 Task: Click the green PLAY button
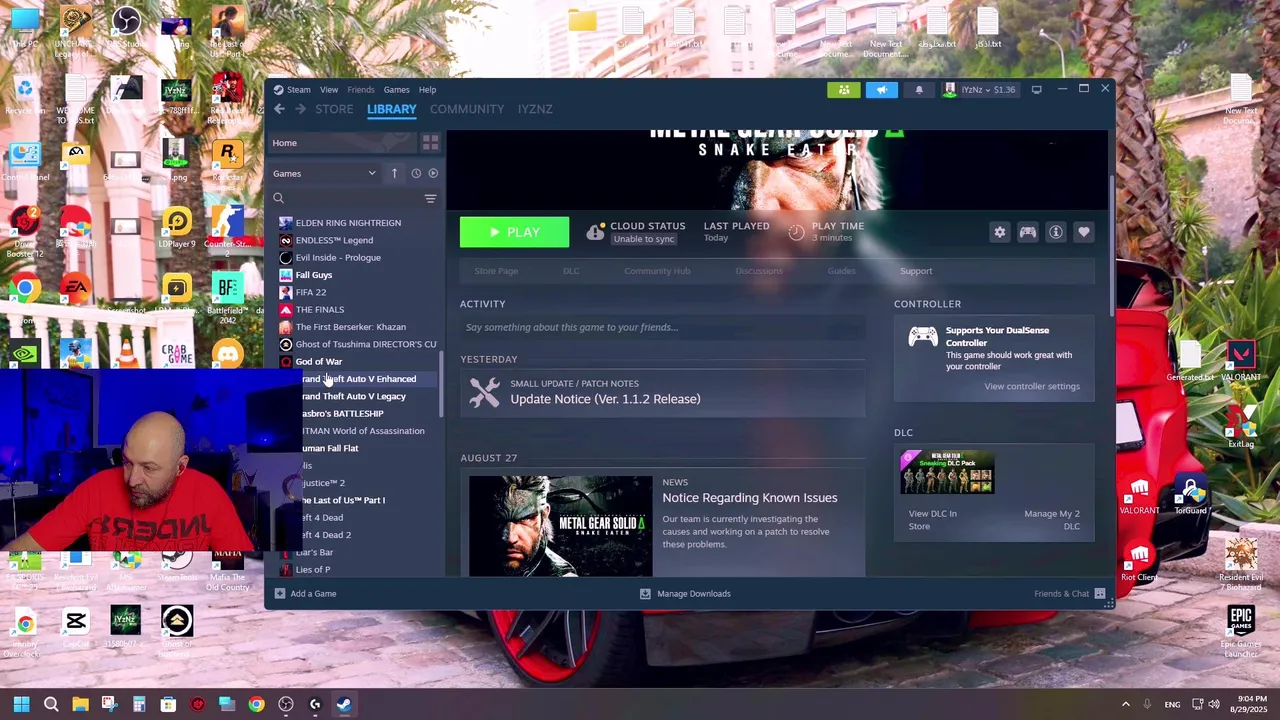[514, 232]
